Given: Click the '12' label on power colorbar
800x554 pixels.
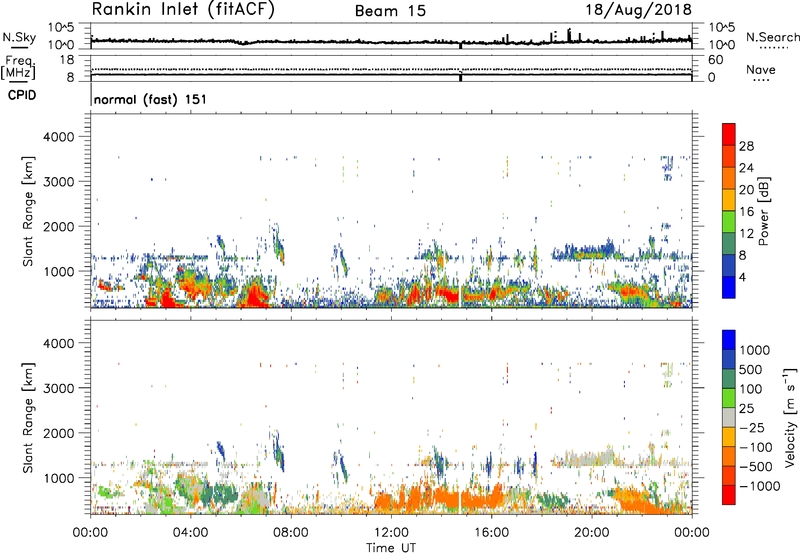Looking at the screenshot, I should pos(746,234).
